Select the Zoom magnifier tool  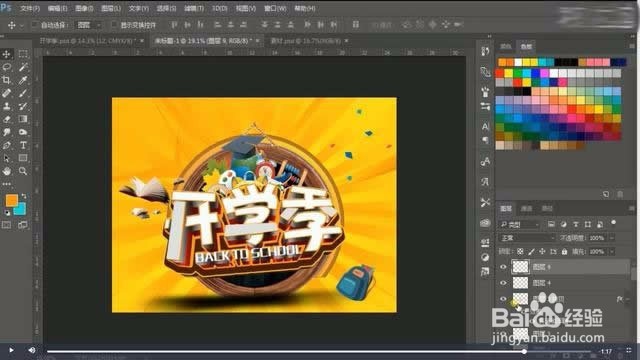click(23, 171)
